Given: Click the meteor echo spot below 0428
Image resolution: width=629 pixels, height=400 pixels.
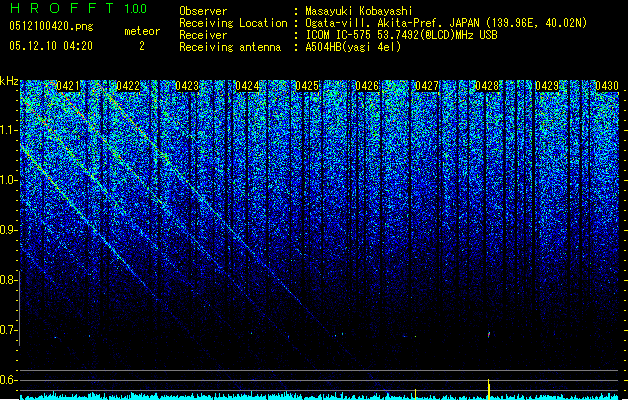Looking at the screenshot, I should tap(489, 334).
